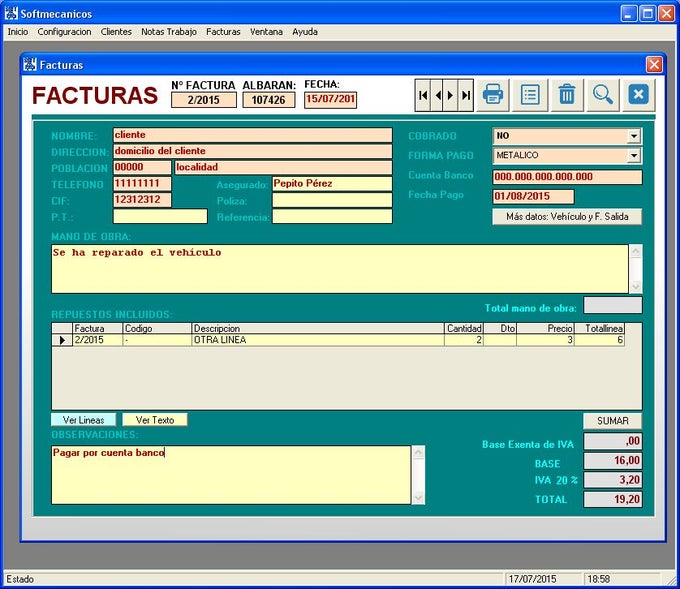Viewport: 680px width, 589px height.
Task: Click the Ver Lineas button
Action: click(x=83, y=420)
